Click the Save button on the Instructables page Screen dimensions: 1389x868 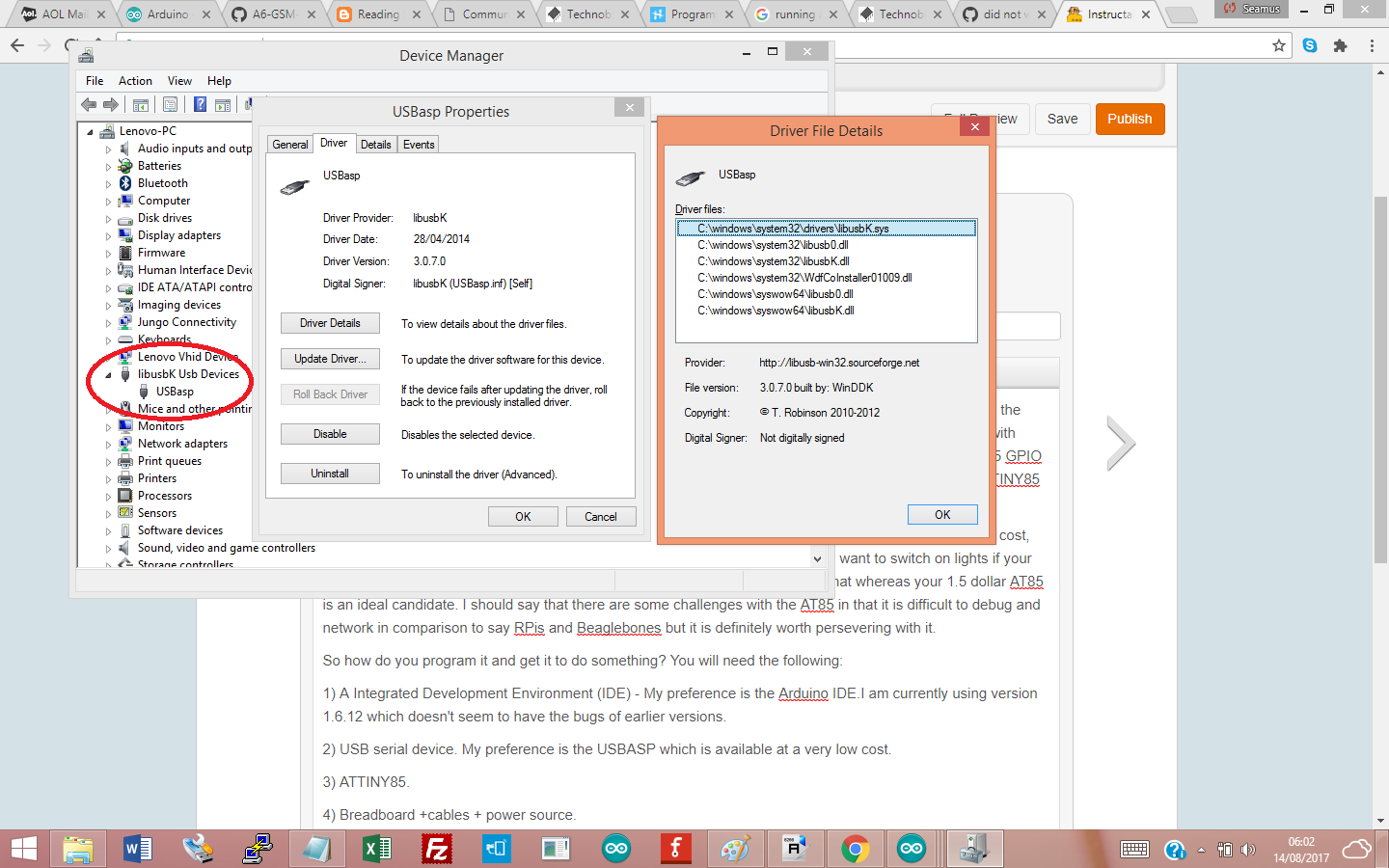1062,119
